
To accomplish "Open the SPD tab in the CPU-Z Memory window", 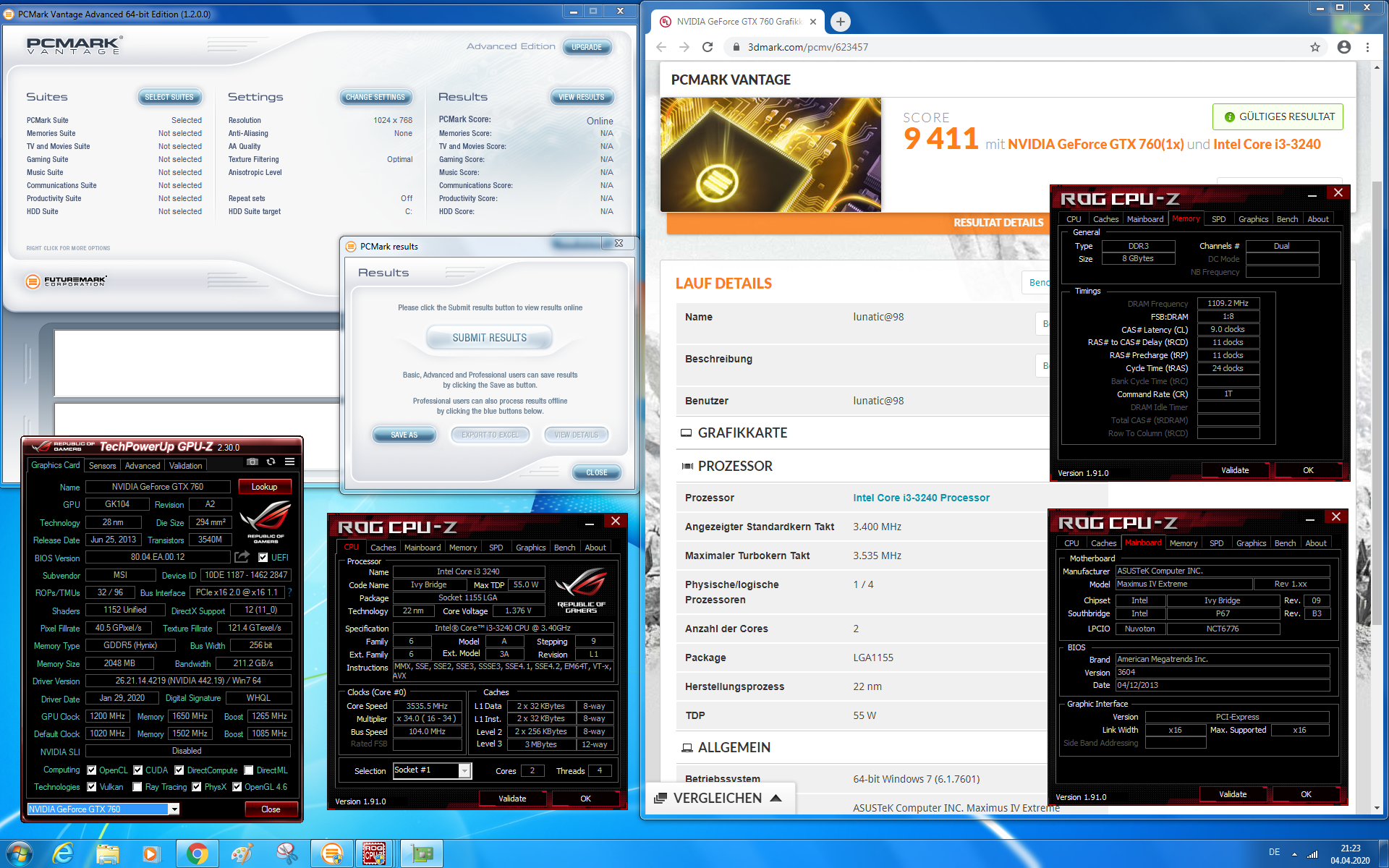I will pyautogui.click(x=1219, y=219).
